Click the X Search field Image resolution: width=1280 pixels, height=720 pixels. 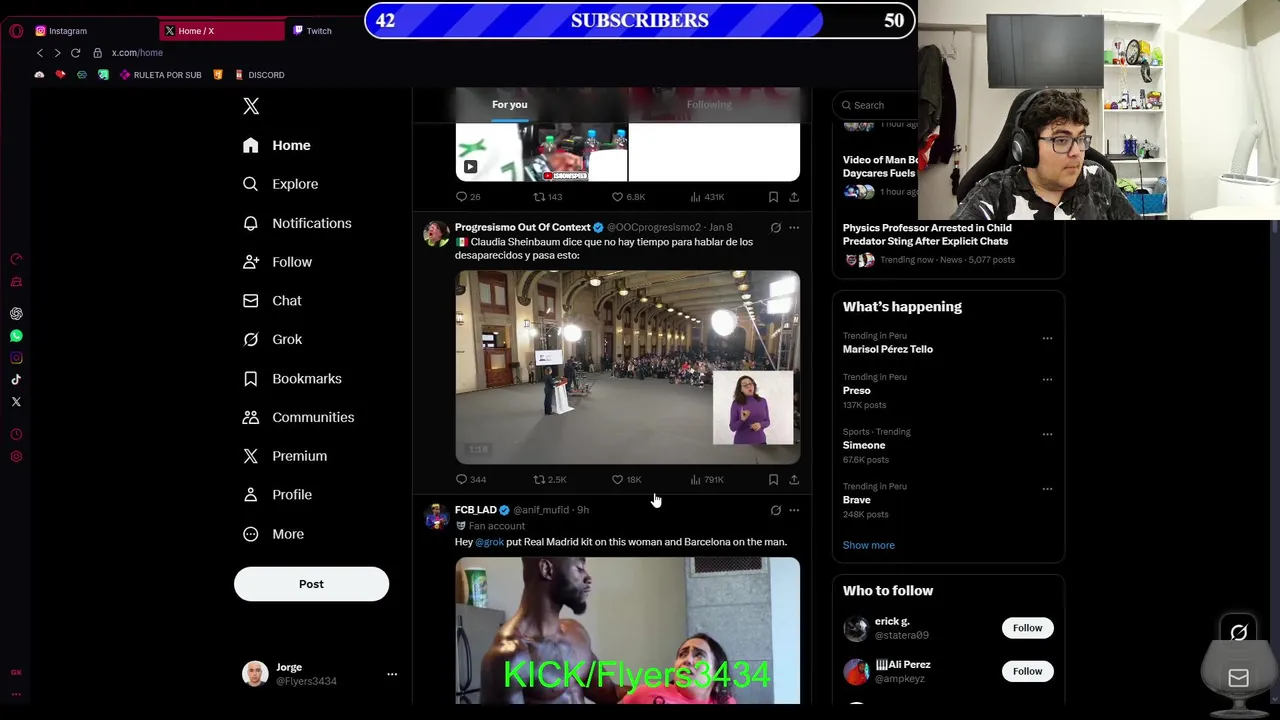pos(875,105)
